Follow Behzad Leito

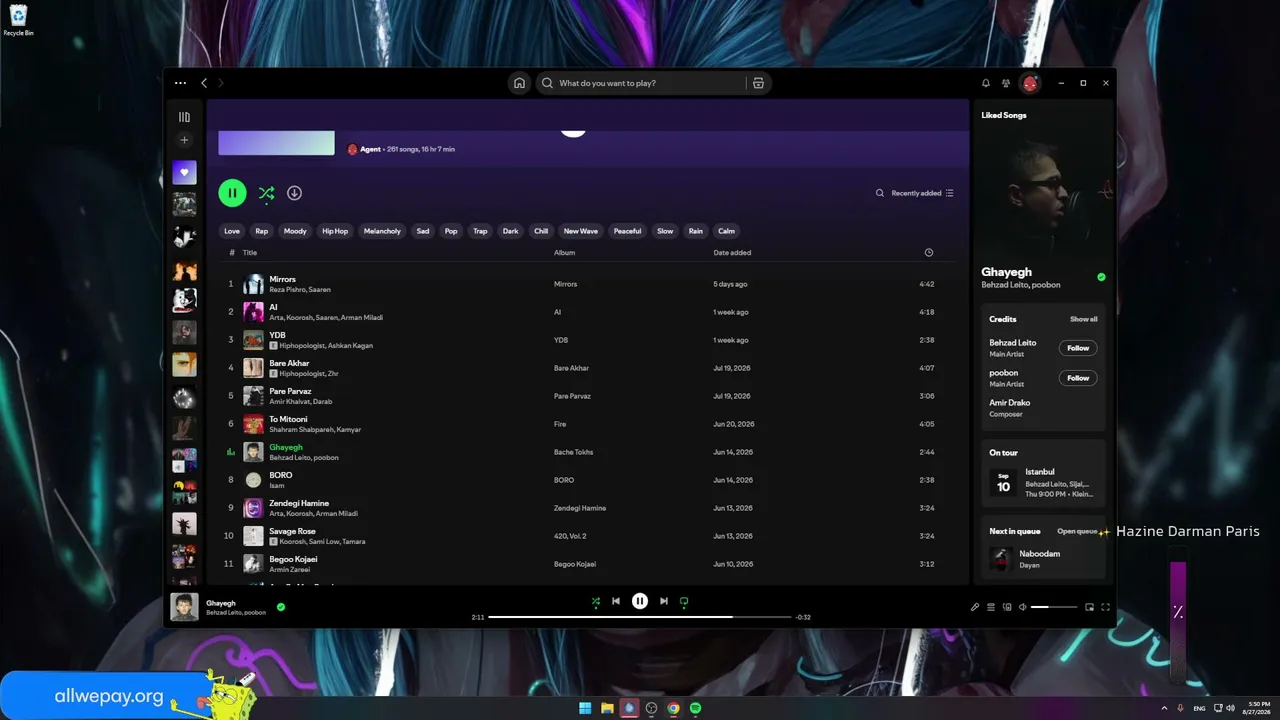coord(1078,348)
